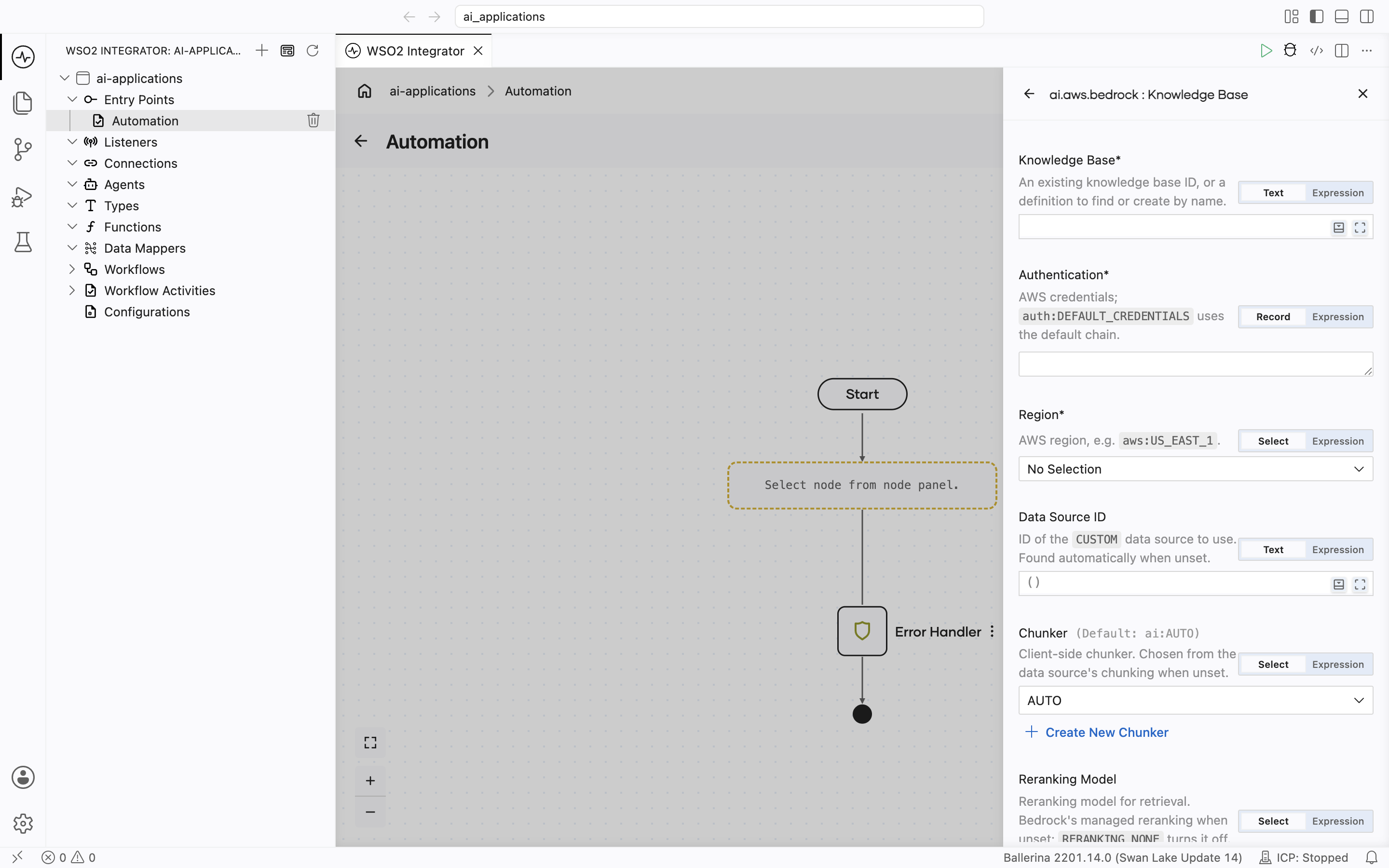Viewport: 1389px width, 868px height.
Task: Expand the Workflow Activities tree section
Action: click(x=72, y=290)
